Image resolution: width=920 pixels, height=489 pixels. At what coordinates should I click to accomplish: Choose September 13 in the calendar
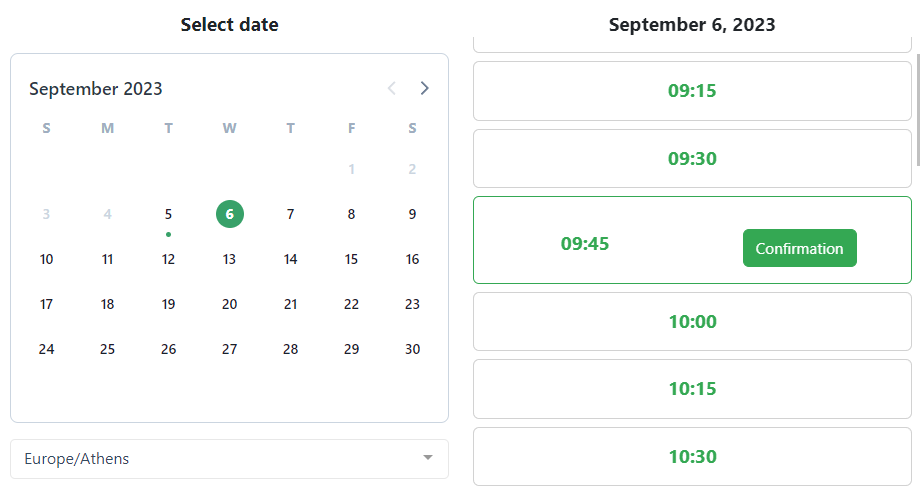[x=229, y=259]
